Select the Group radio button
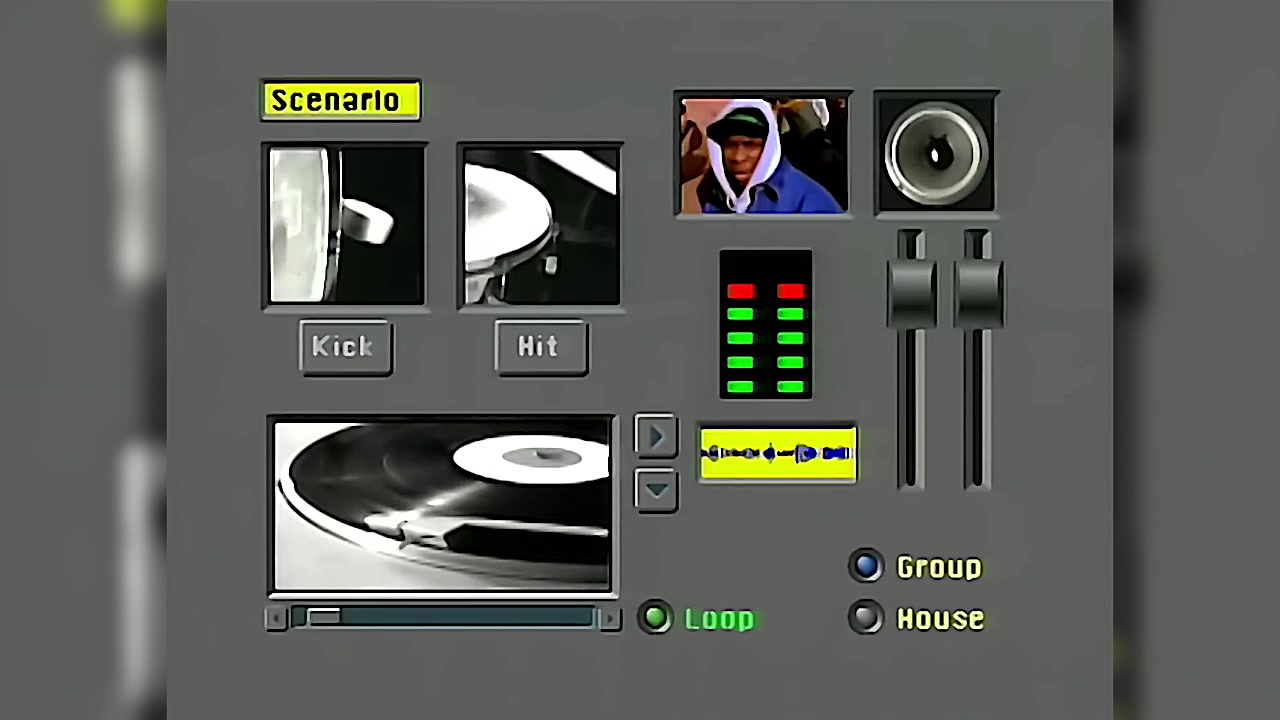1280x720 pixels. (x=866, y=566)
